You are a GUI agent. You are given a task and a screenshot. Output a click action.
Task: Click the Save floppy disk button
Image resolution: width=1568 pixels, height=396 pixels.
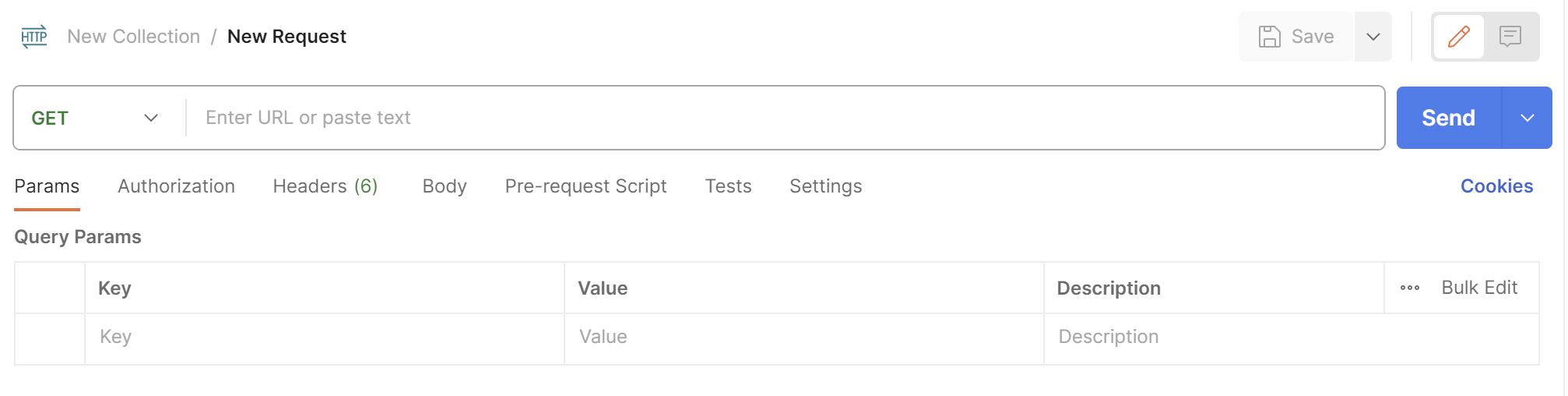pos(1296,37)
